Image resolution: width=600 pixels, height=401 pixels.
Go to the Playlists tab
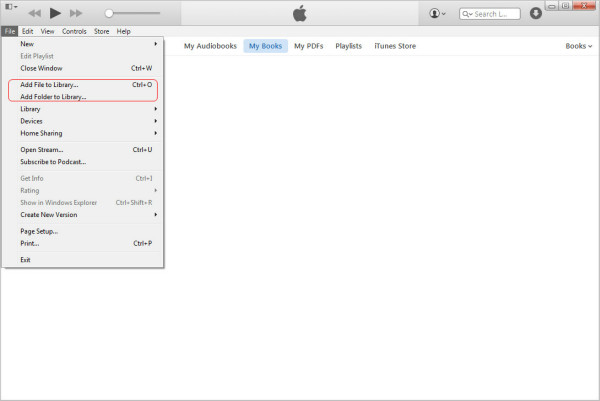(x=349, y=46)
